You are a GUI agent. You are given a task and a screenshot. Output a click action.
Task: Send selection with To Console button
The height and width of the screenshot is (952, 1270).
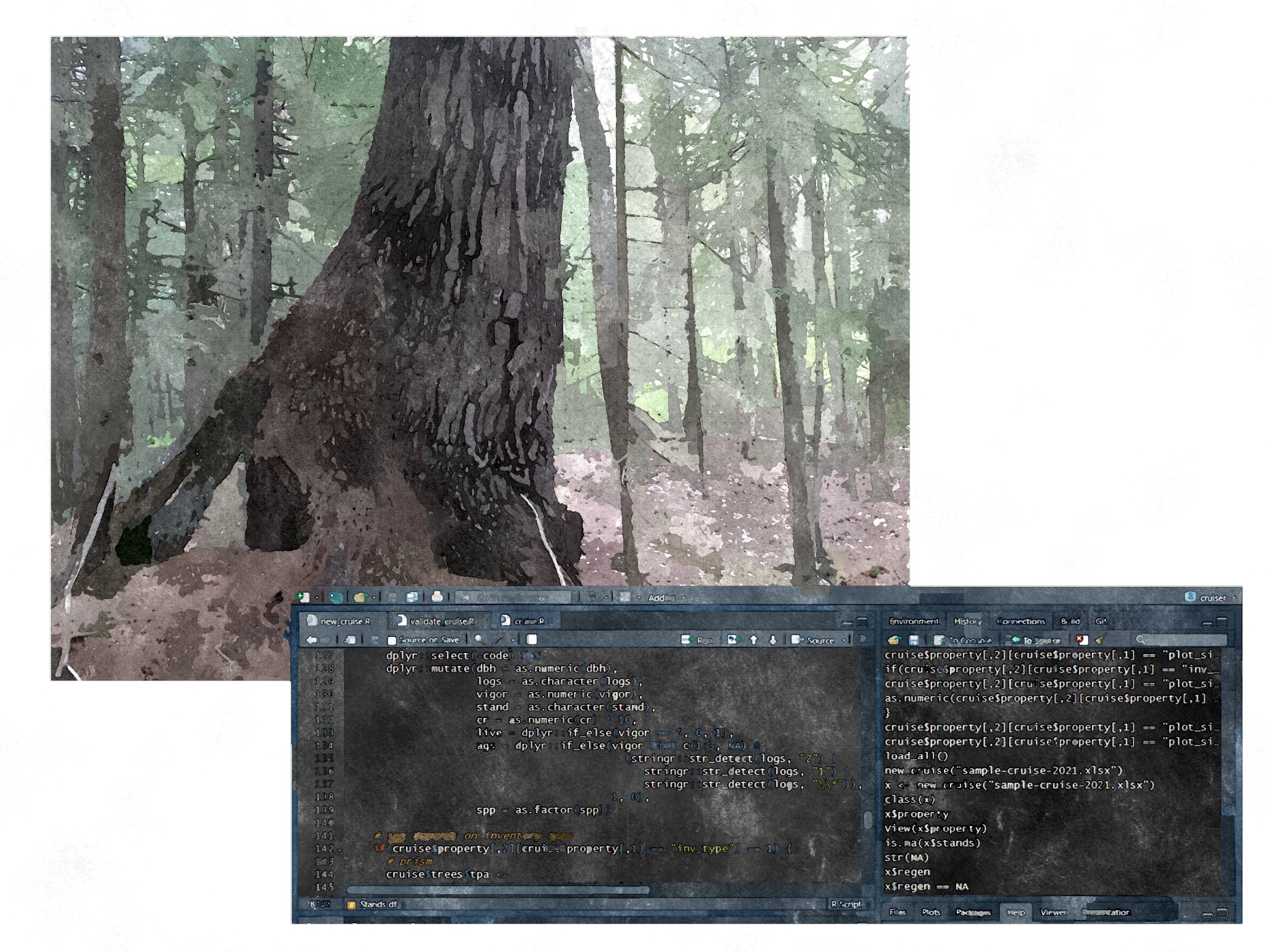(x=963, y=640)
